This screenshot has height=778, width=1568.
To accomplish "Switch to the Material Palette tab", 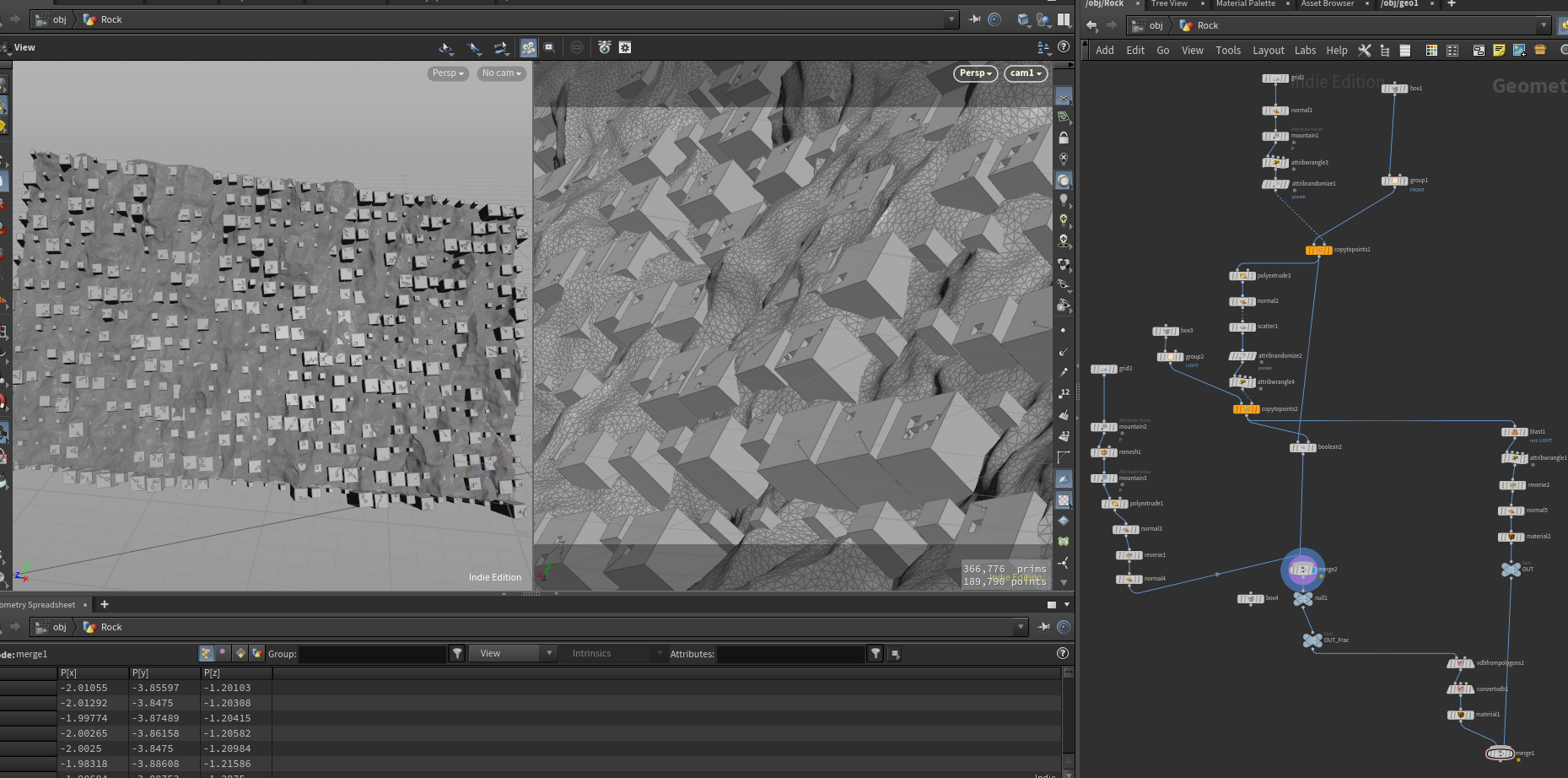I will (1245, 4).
